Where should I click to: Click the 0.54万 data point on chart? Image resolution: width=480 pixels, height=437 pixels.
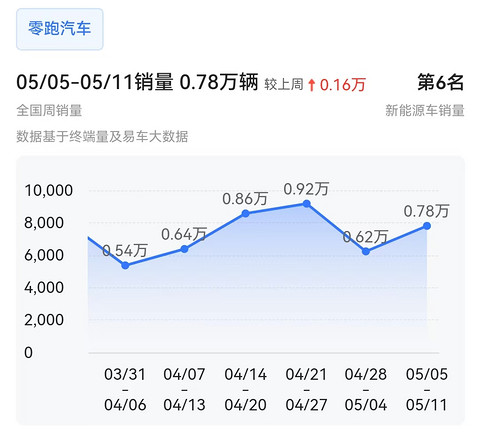pyautogui.click(x=125, y=265)
